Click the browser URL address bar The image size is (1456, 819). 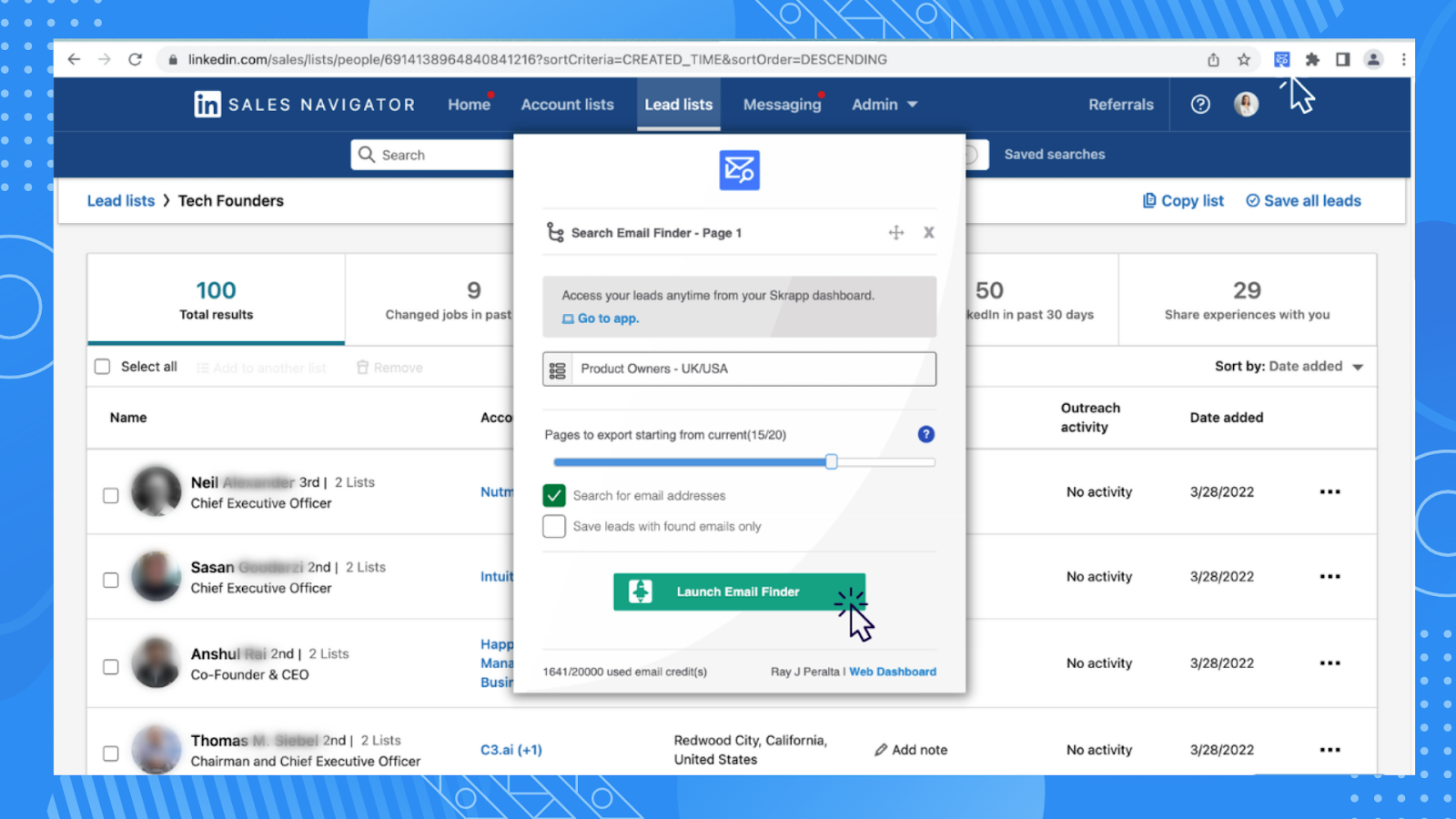click(537, 59)
